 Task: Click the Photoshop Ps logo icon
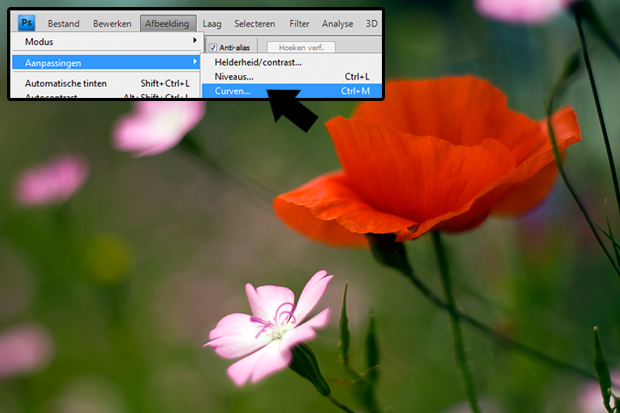point(28,23)
